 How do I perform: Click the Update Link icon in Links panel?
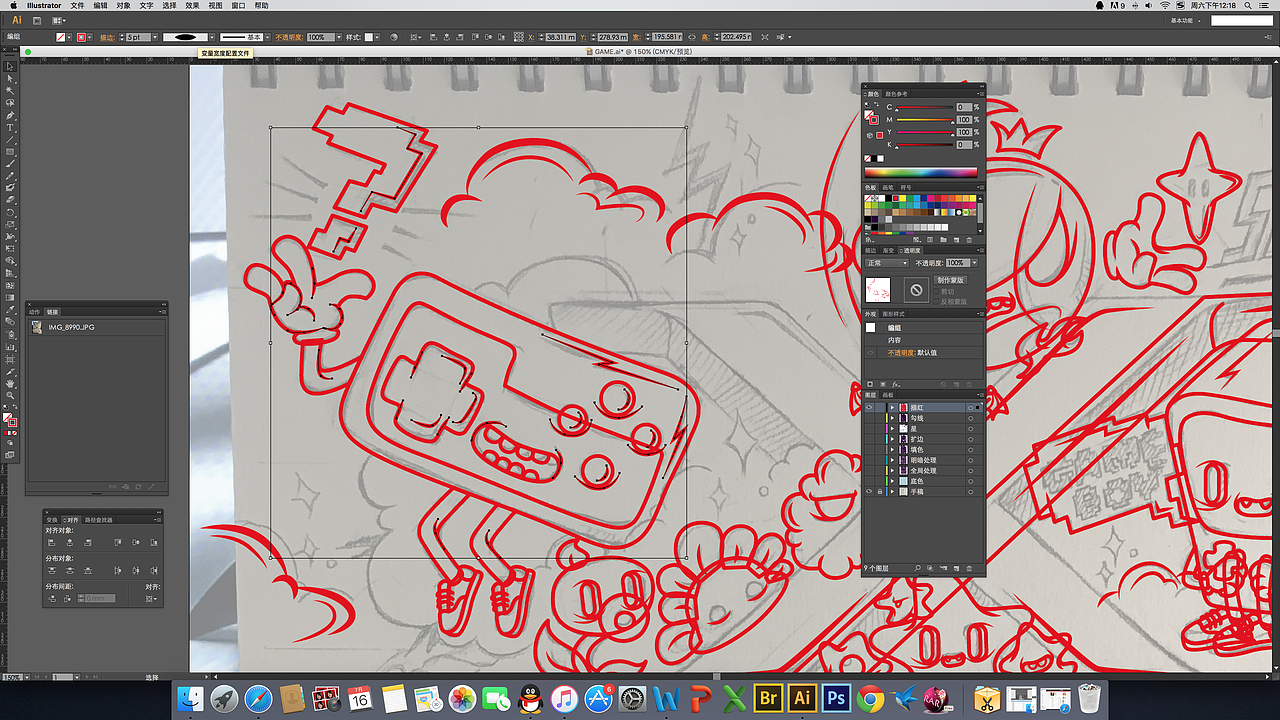coord(138,487)
